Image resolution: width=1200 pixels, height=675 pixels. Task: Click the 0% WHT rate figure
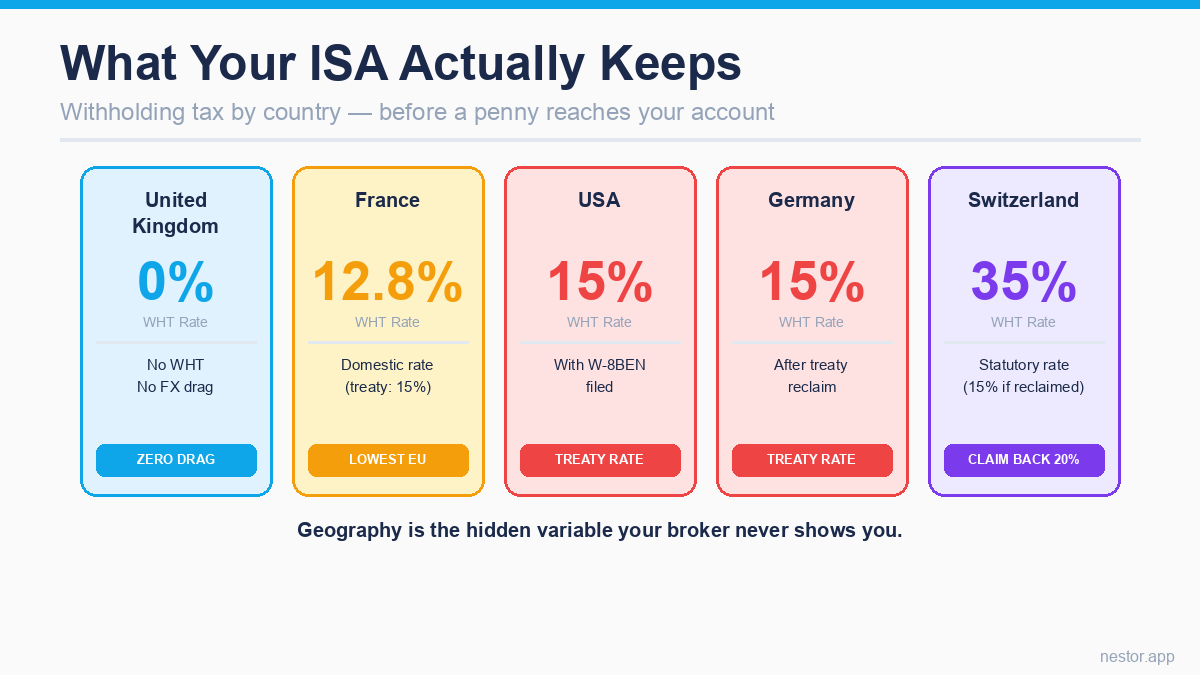pos(176,281)
